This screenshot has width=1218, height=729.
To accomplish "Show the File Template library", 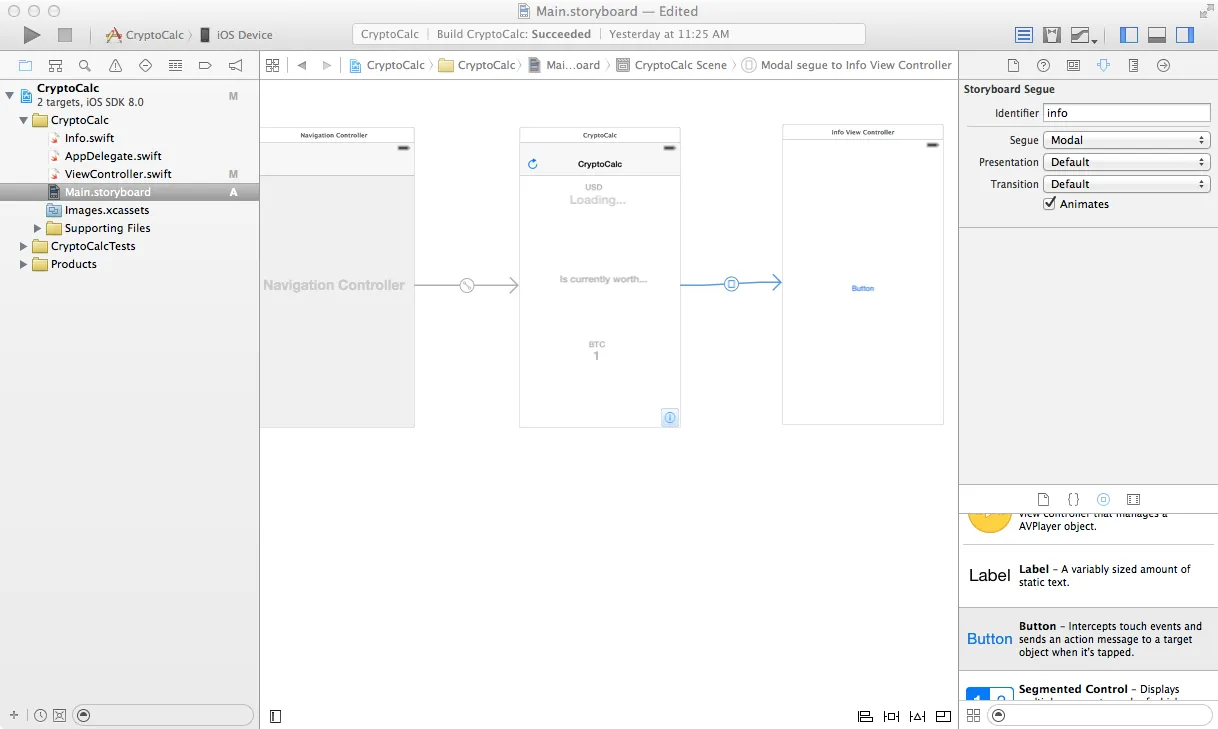I will (x=1043, y=499).
